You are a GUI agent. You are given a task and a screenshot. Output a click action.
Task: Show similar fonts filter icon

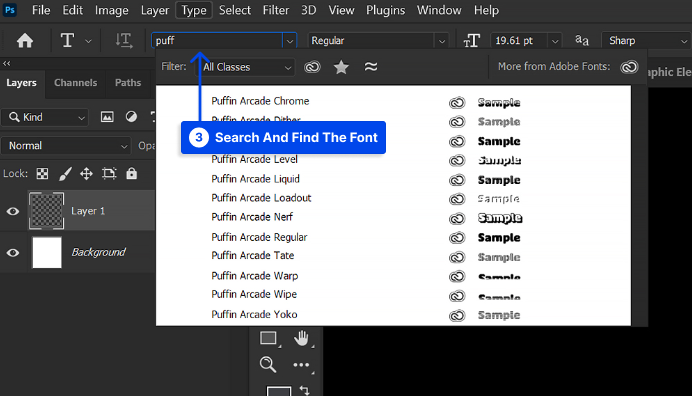click(x=371, y=67)
